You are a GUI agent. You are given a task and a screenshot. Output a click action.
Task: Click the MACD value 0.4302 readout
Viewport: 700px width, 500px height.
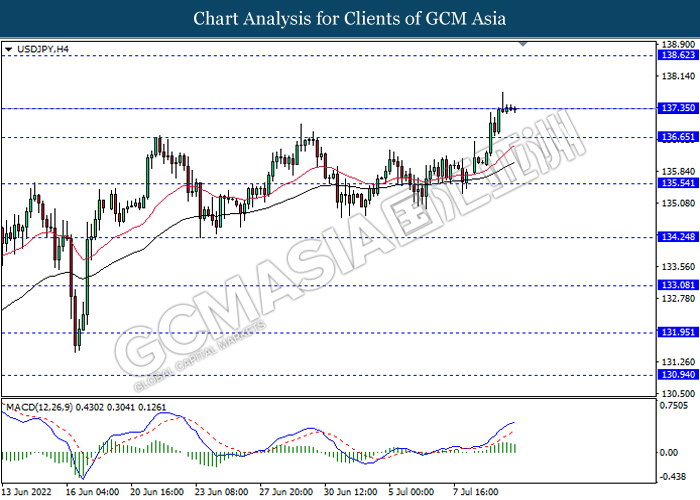90,407
